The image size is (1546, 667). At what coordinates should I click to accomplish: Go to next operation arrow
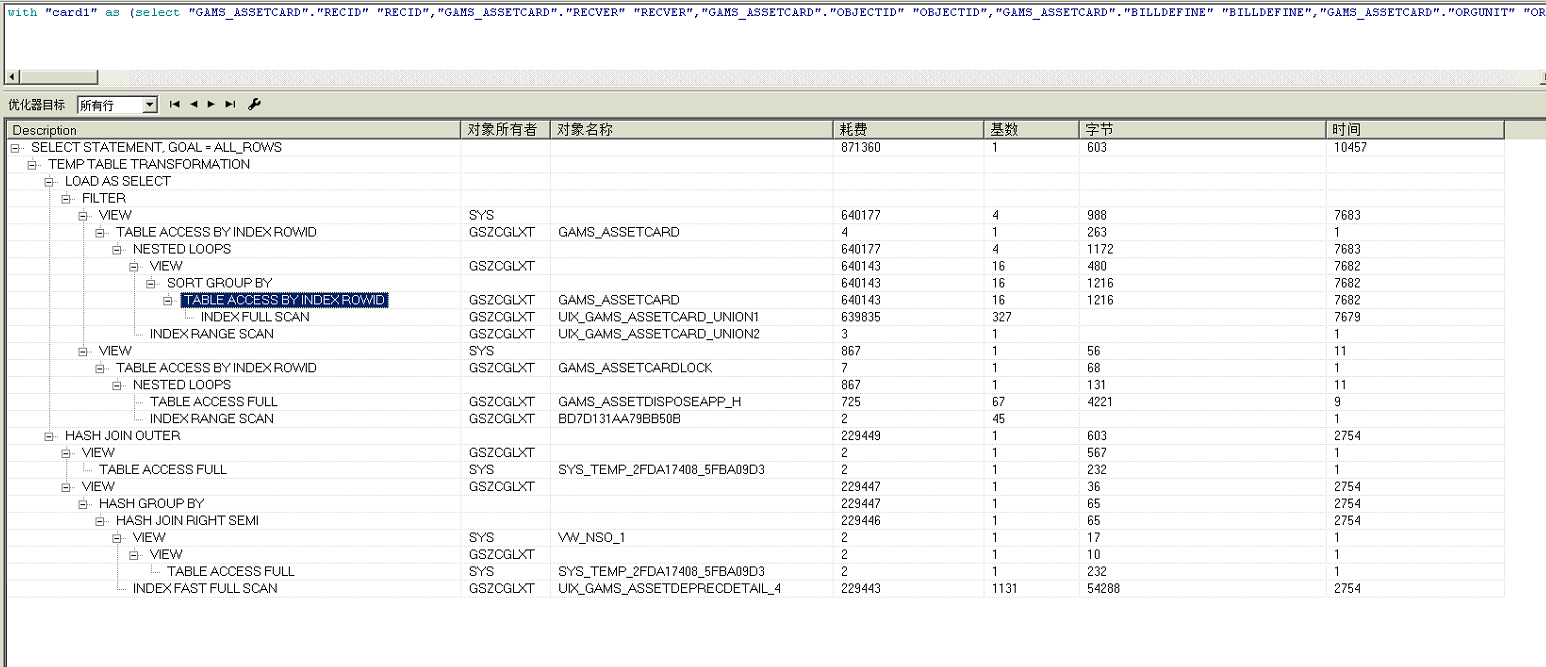(211, 104)
